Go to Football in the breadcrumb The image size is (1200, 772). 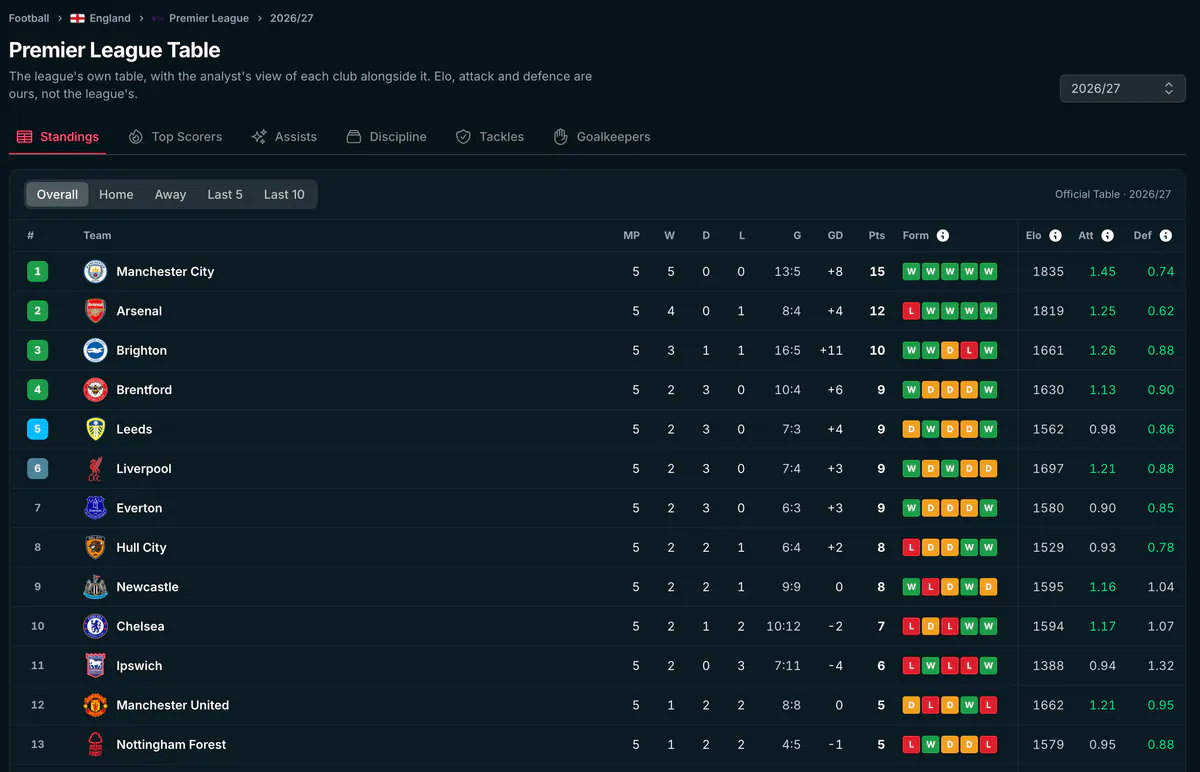29,18
